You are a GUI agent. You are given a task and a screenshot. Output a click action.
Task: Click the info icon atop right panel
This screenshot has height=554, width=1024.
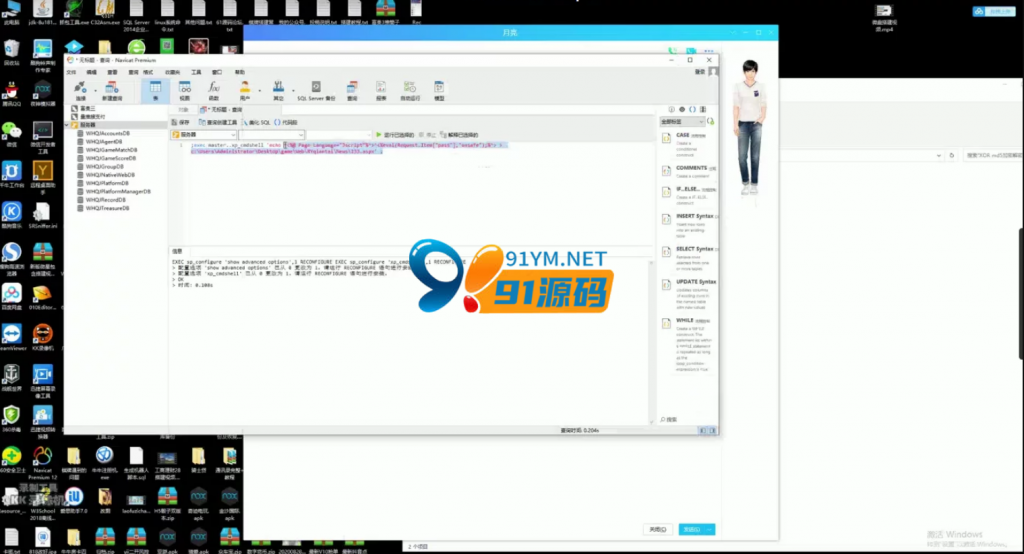click(x=671, y=109)
